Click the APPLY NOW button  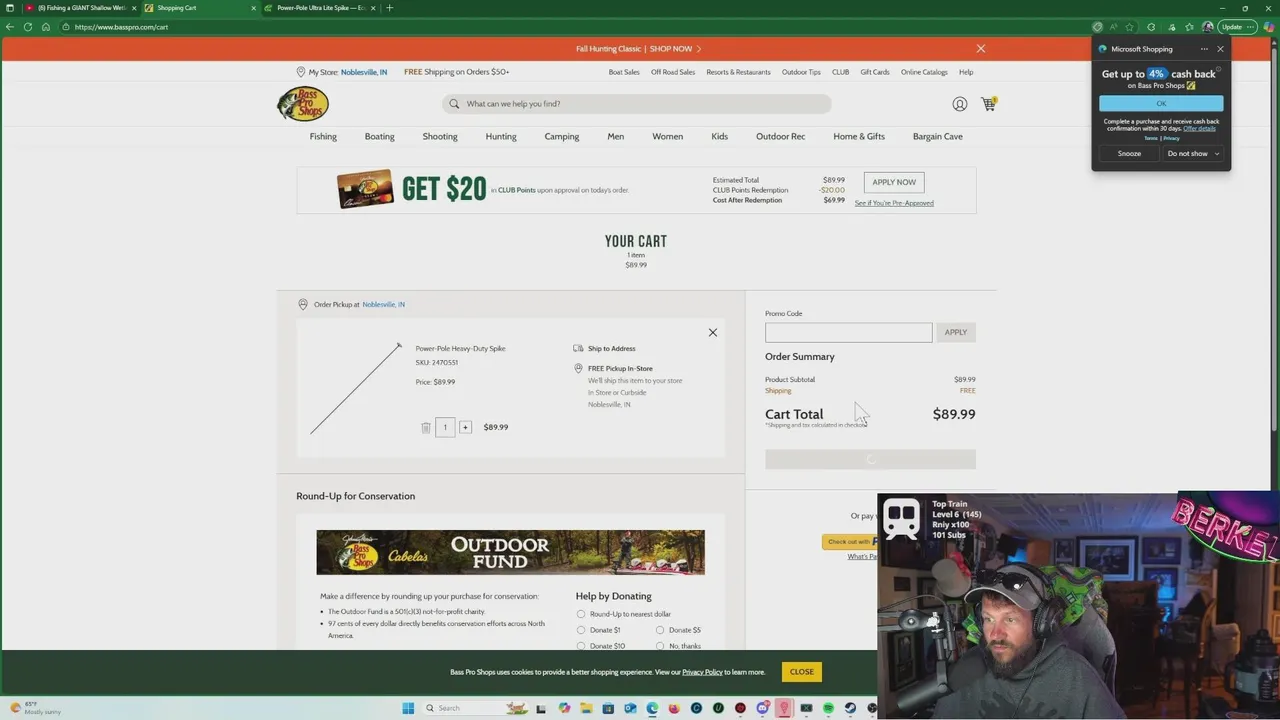[x=894, y=182]
